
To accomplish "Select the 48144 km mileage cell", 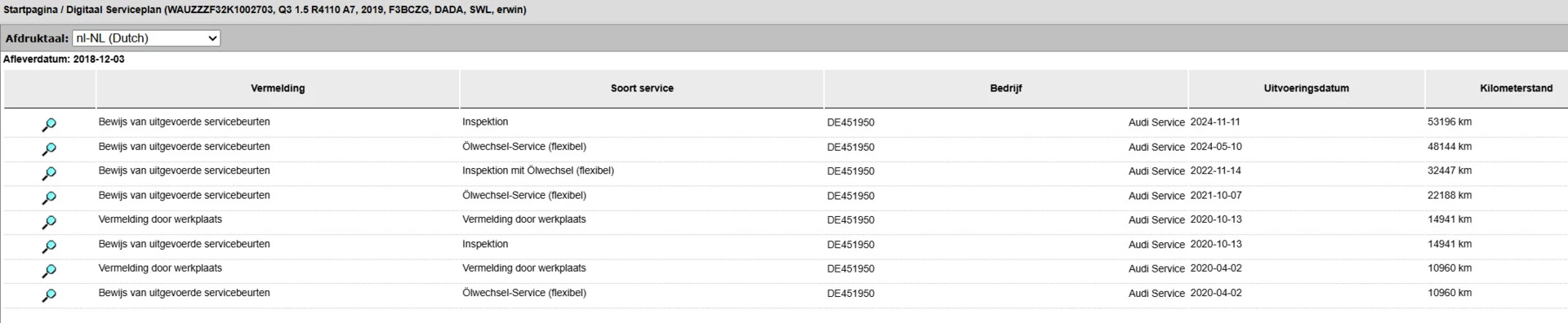I will pyautogui.click(x=1450, y=146).
